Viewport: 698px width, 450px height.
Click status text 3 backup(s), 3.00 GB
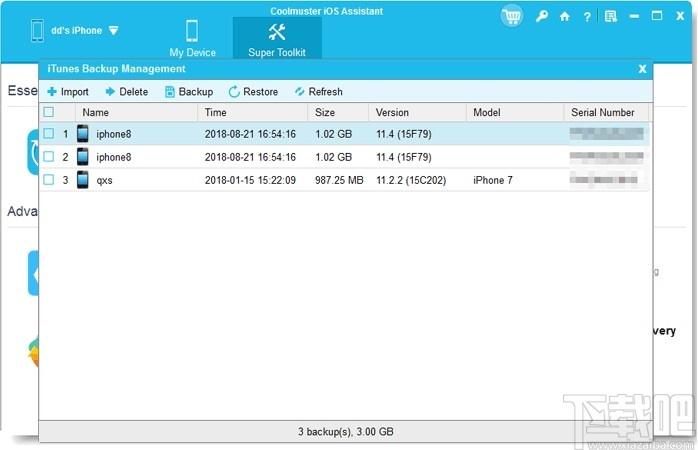tap(346, 432)
